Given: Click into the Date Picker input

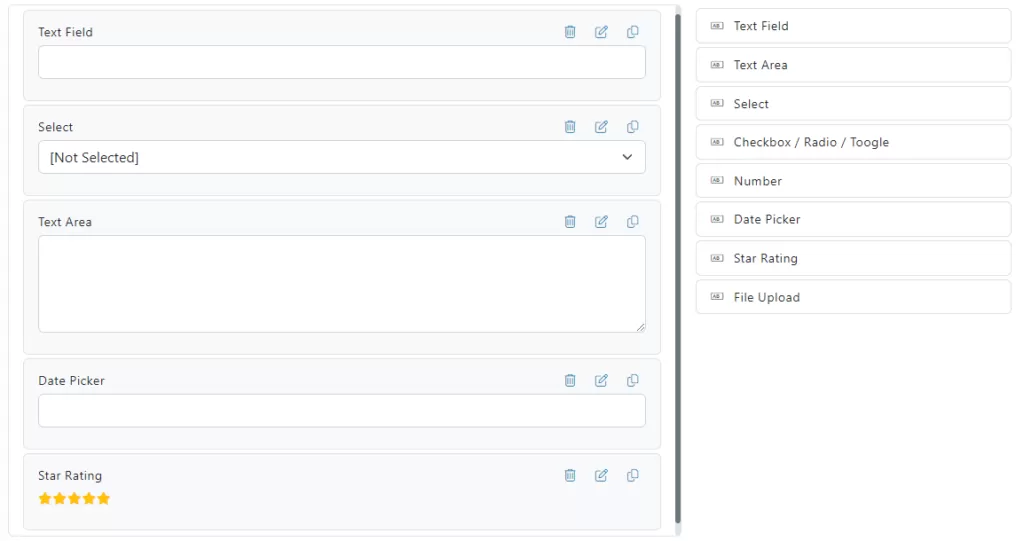Looking at the screenshot, I should 342,411.
